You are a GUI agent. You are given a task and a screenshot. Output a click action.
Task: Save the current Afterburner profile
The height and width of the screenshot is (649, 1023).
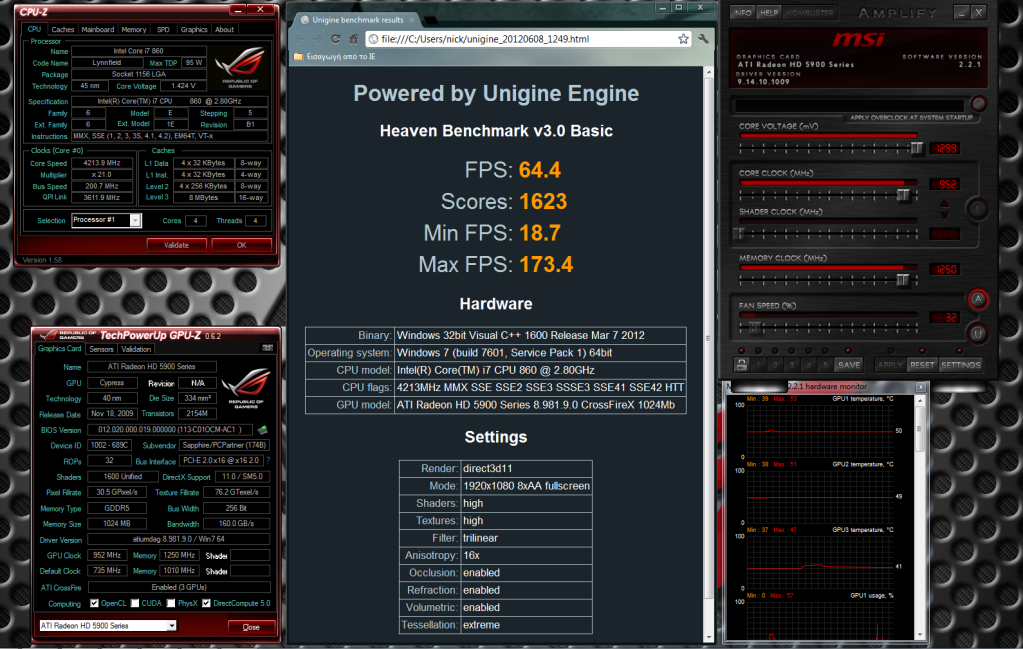(849, 365)
